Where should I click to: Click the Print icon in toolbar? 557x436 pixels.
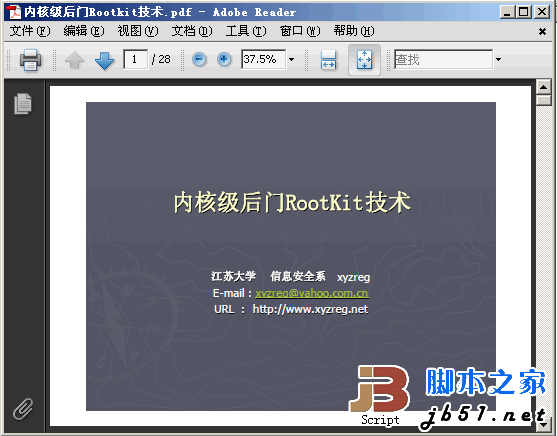click(30, 59)
